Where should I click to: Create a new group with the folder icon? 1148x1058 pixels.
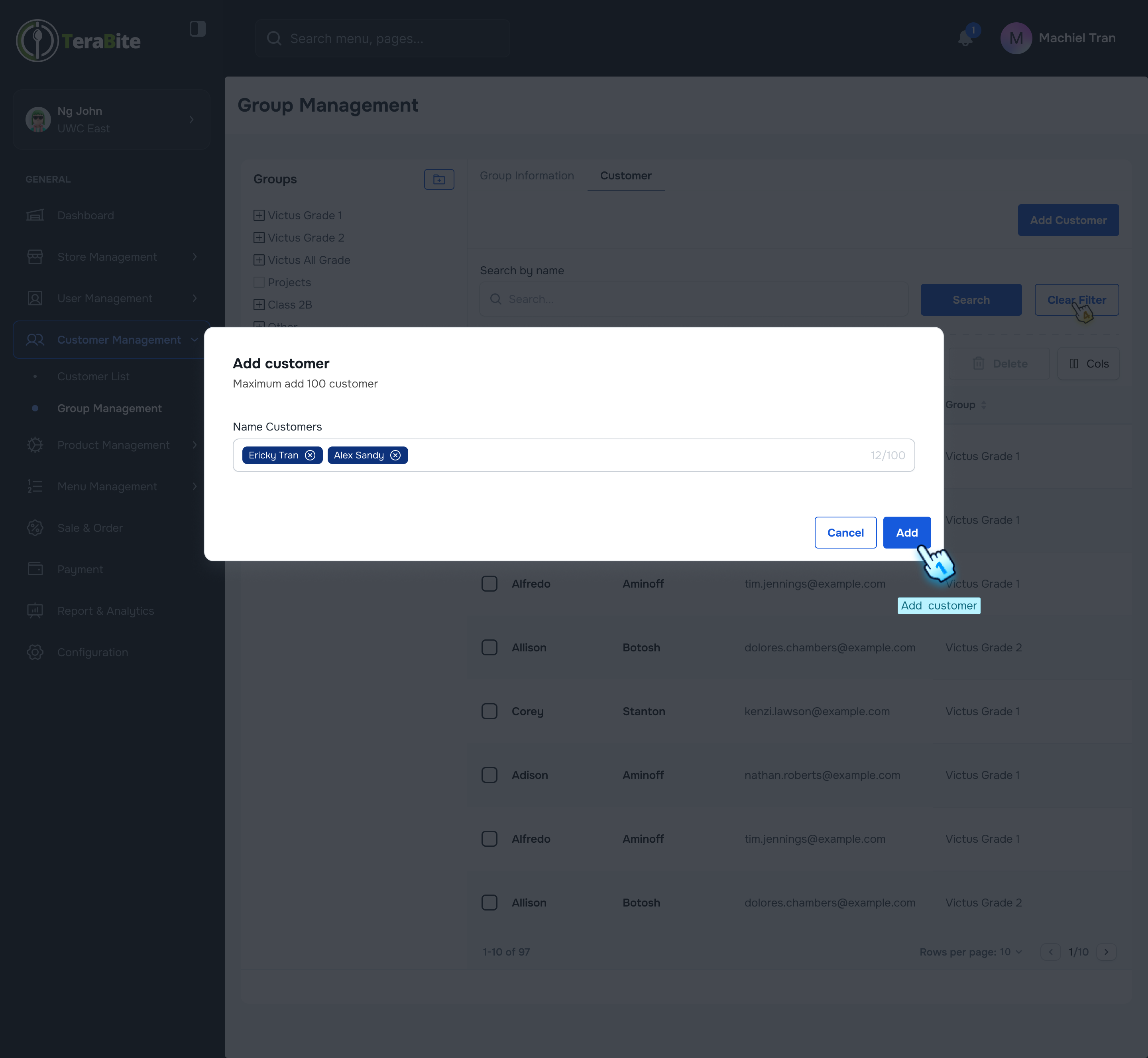coord(438,179)
